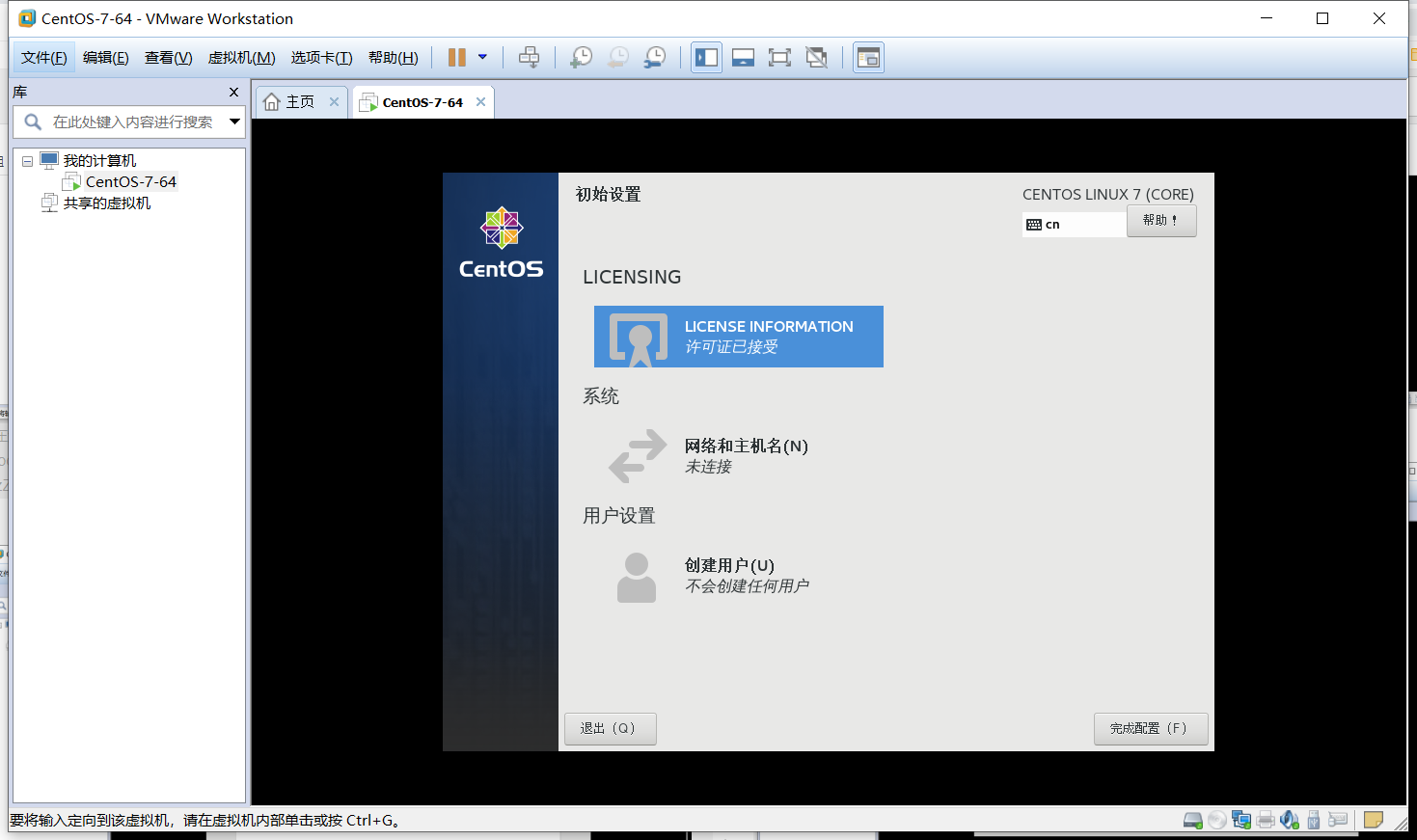
Task: Click the network arrows icon
Action: coord(638,455)
